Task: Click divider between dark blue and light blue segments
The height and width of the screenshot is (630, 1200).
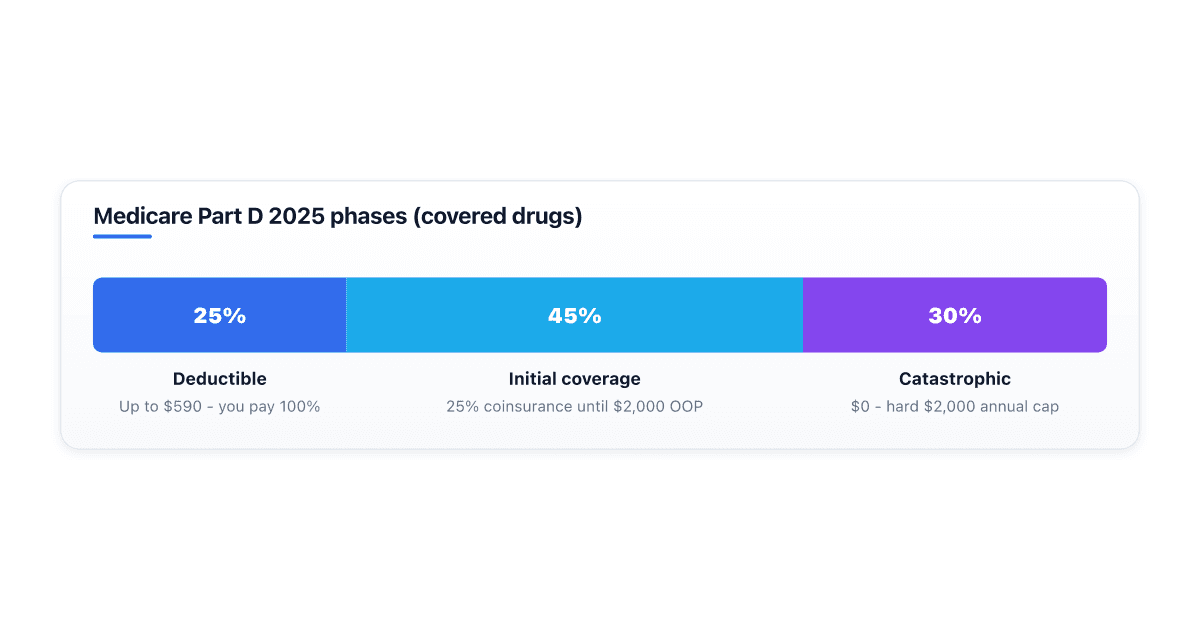Action: pos(347,315)
